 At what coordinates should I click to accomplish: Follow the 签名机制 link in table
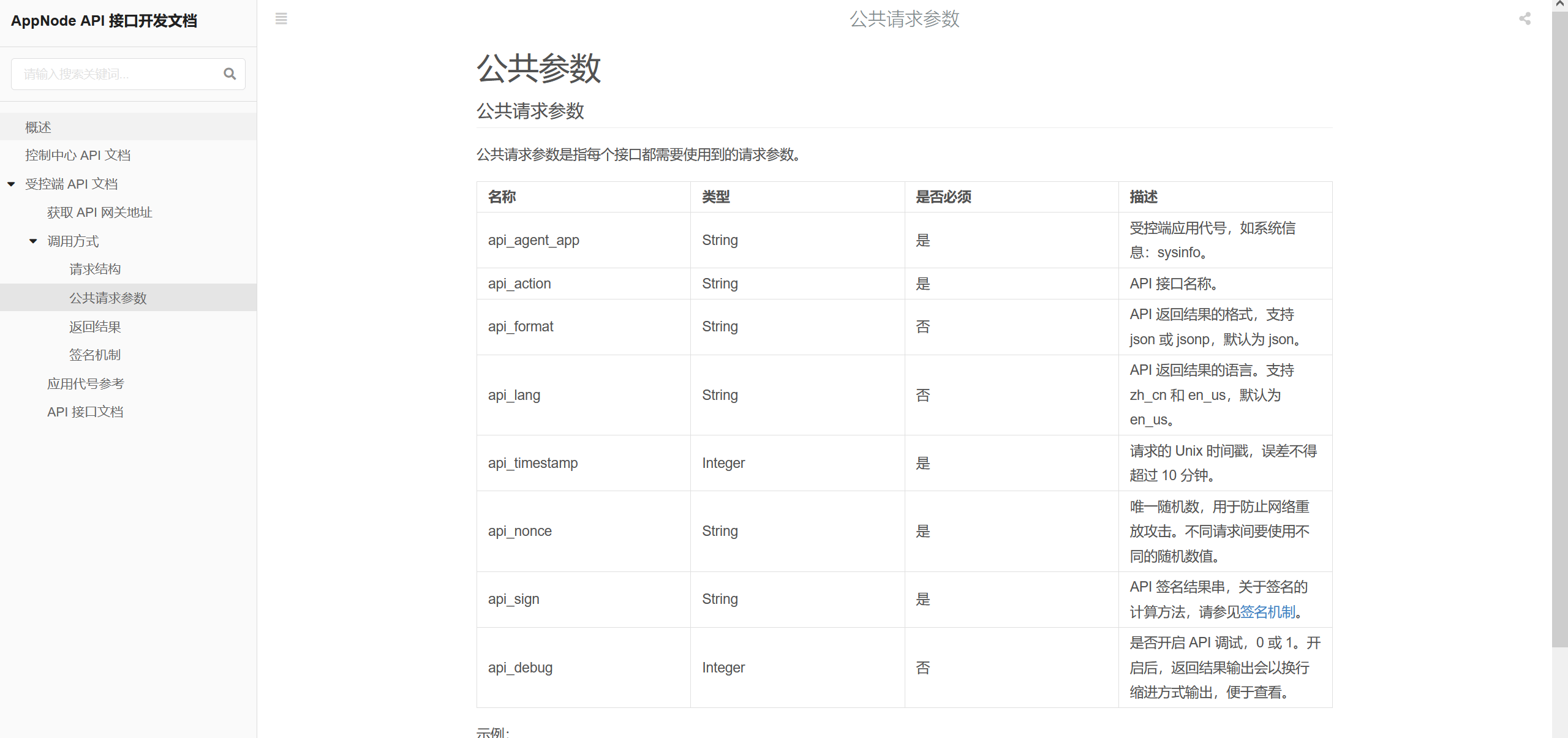(1267, 612)
